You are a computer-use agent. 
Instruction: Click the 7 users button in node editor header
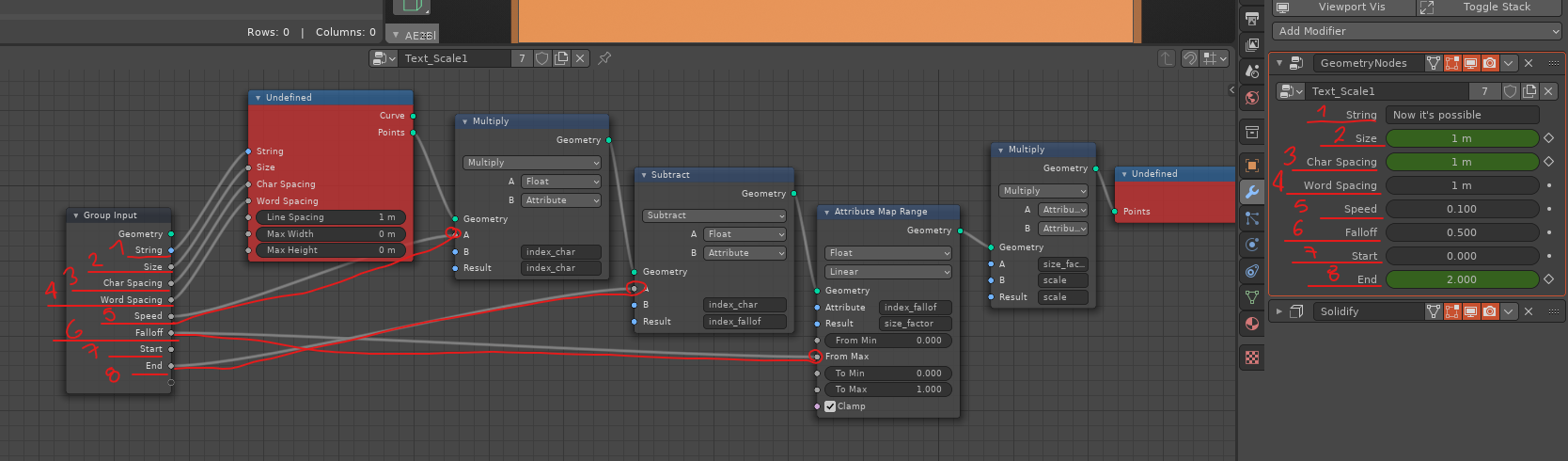pyautogui.click(x=522, y=58)
